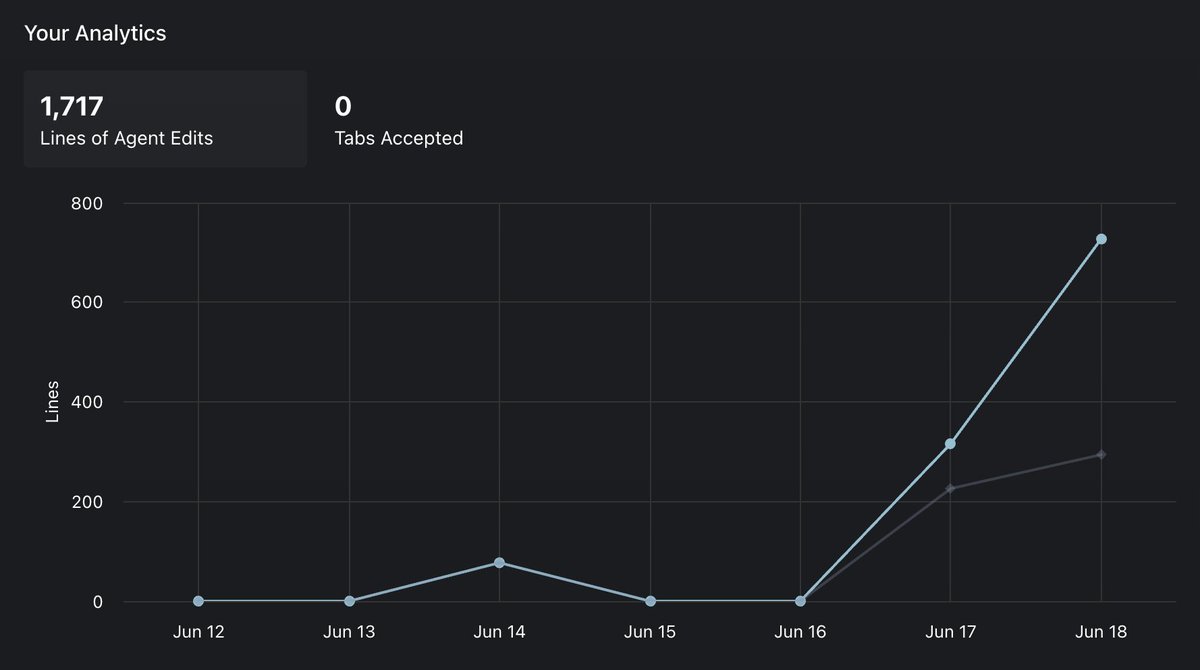The width and height of the screenshot is (1200, 670).
Task: Select the Tabs Accepted metric card
Action: (x=399, y=119)
